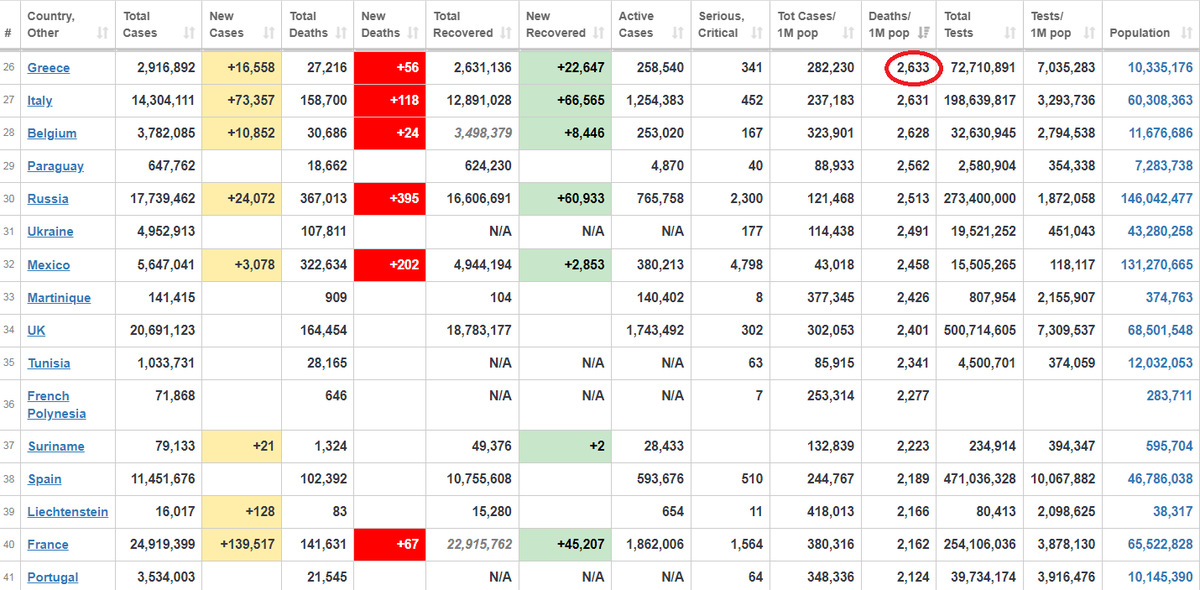The image size is (1200, 590).
Task: Select Russia new deaths cell +395
Action: [x=390, y=199]
